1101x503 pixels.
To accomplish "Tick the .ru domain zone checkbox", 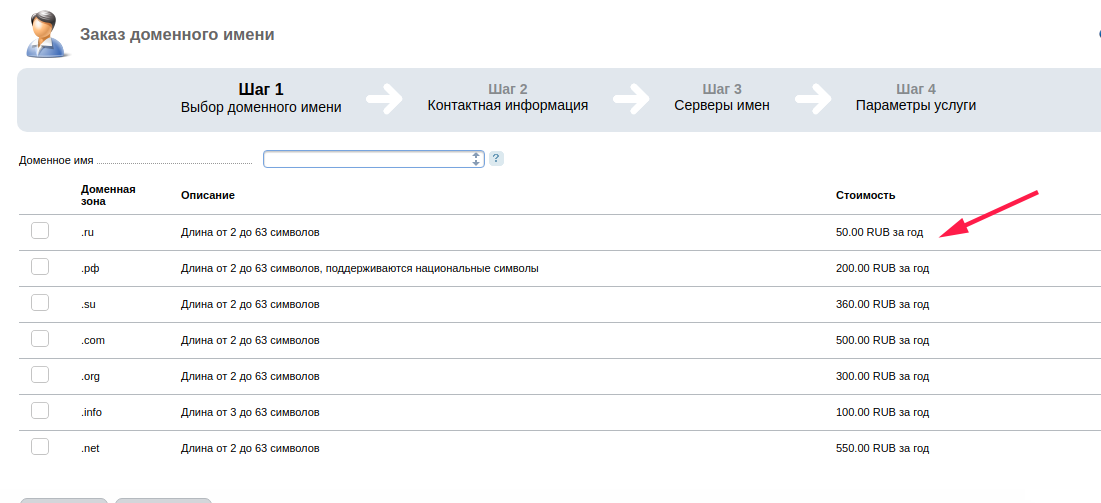I will click(40, 231).
